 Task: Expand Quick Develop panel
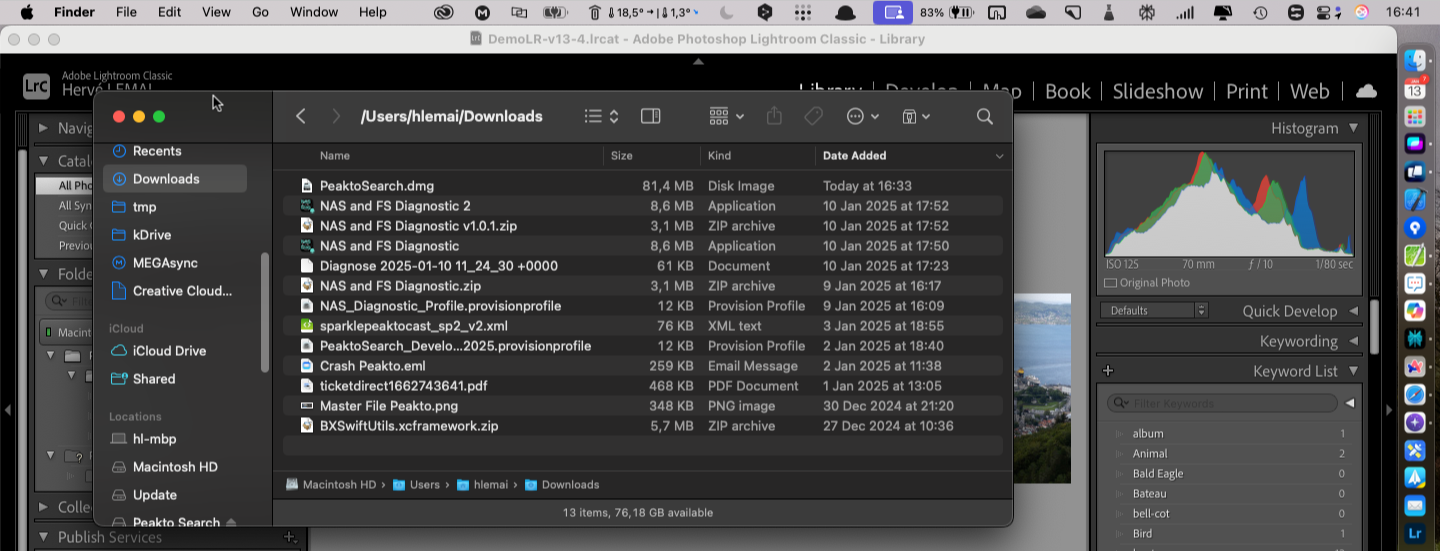(x=1353, y=311)
